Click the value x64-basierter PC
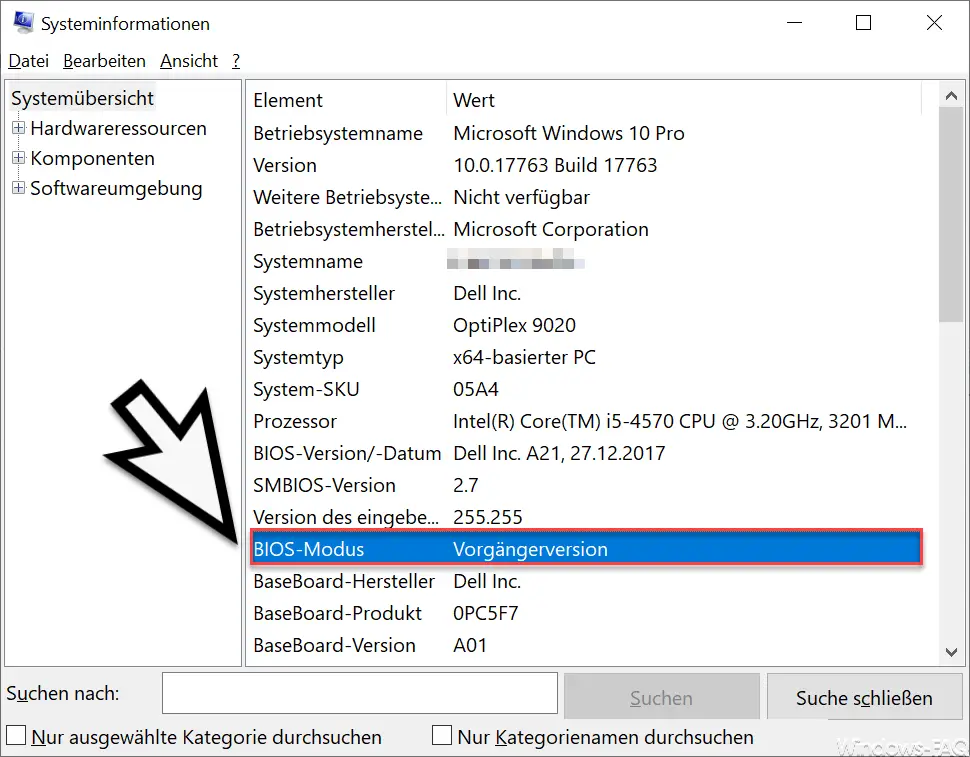 point(525,357)
